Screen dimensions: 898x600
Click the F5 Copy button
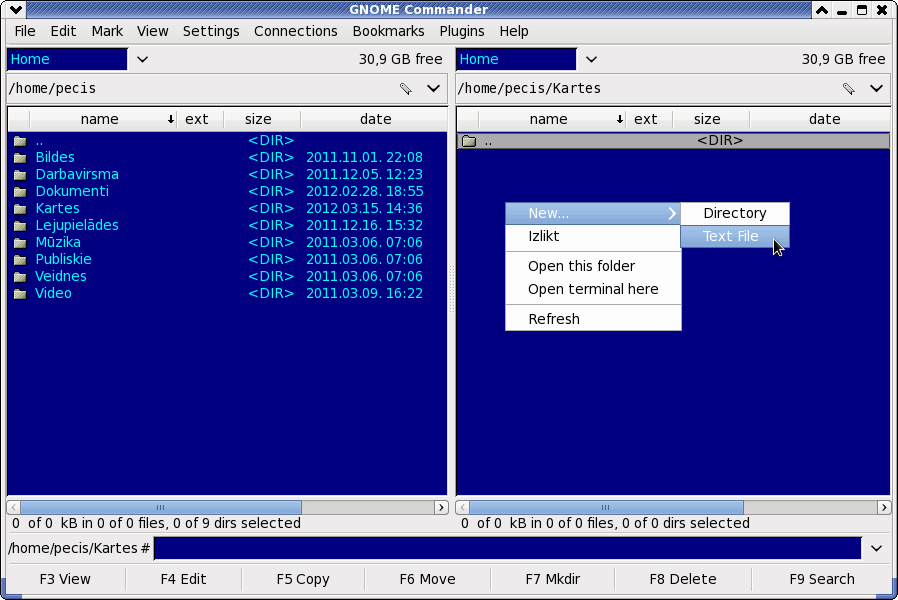point(303,579)
